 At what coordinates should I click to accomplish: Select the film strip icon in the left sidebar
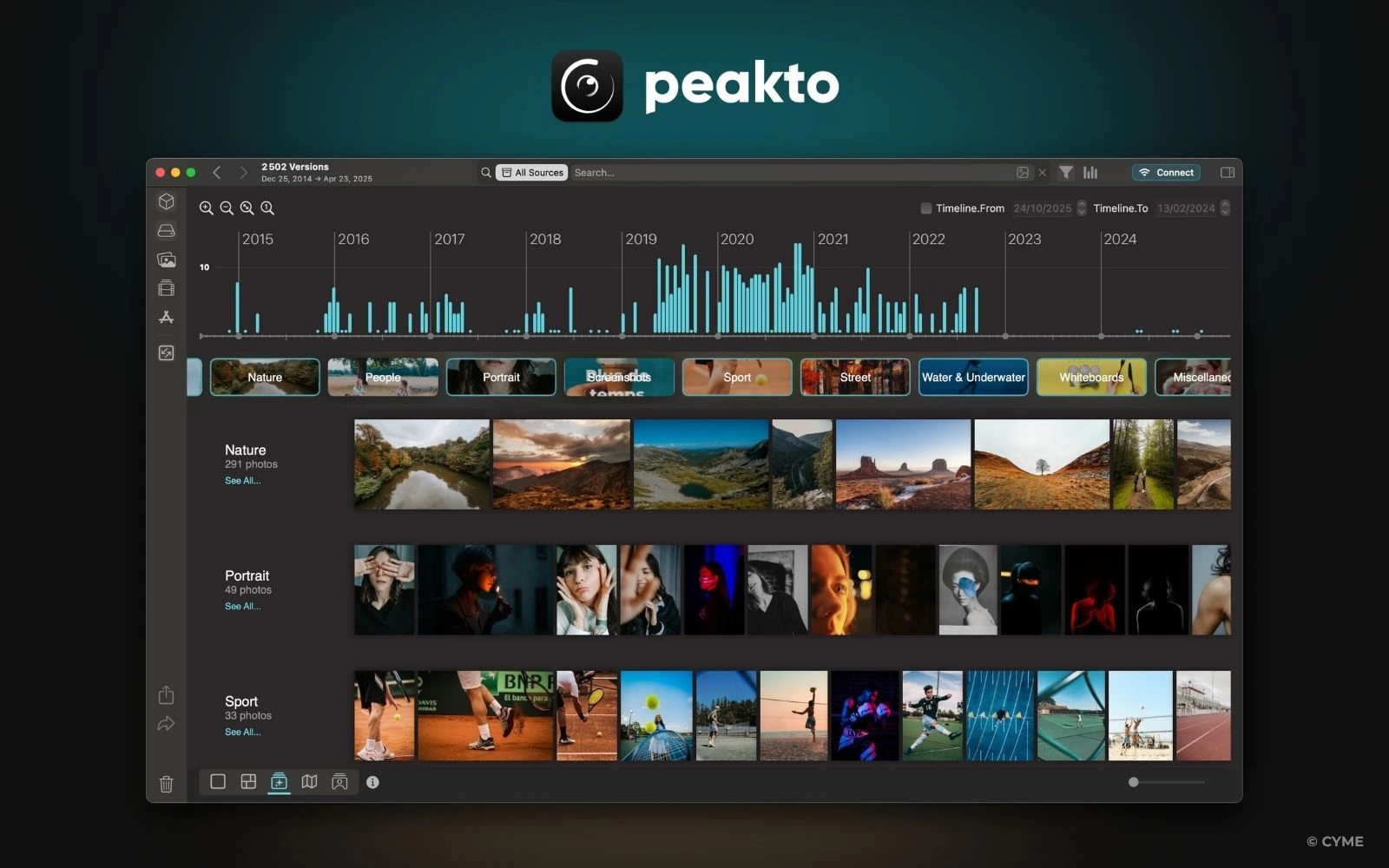(166, 287)
